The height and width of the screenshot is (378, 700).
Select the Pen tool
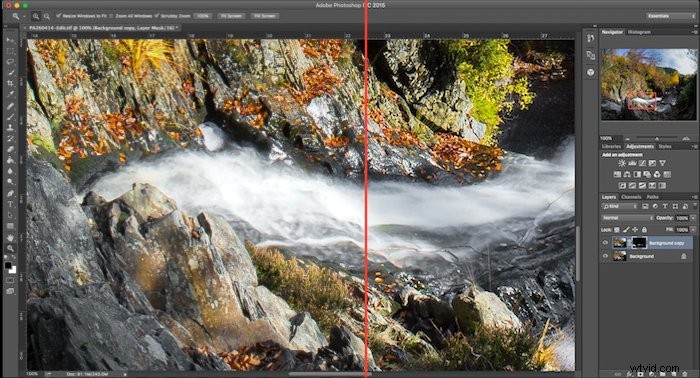[x=10, y=194]
